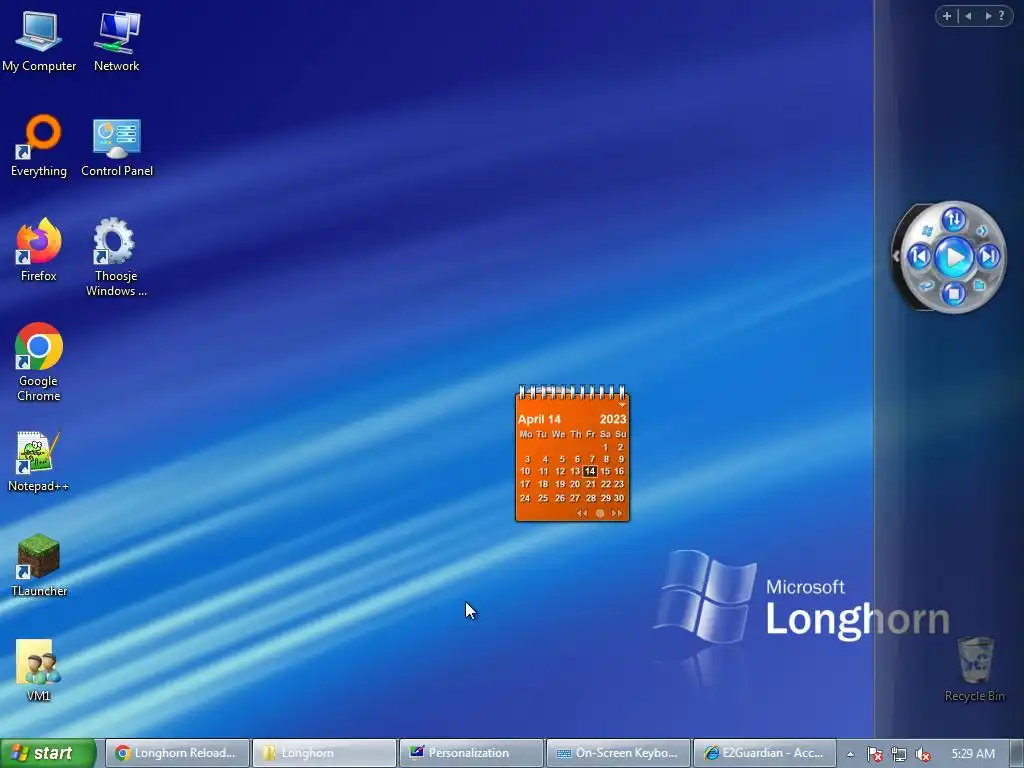Click the 5:29 AM taskbar clock
Image resolution: width=1024 pixels, height=768 pixels.
click(973, 754)
